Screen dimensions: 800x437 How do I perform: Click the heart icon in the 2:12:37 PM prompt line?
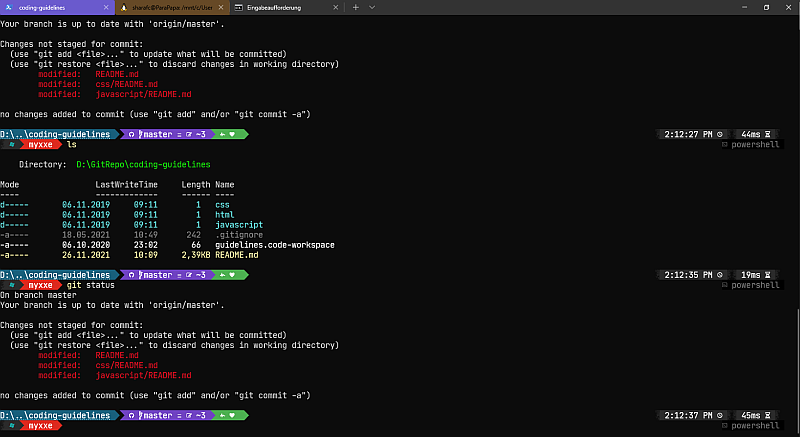232,416
